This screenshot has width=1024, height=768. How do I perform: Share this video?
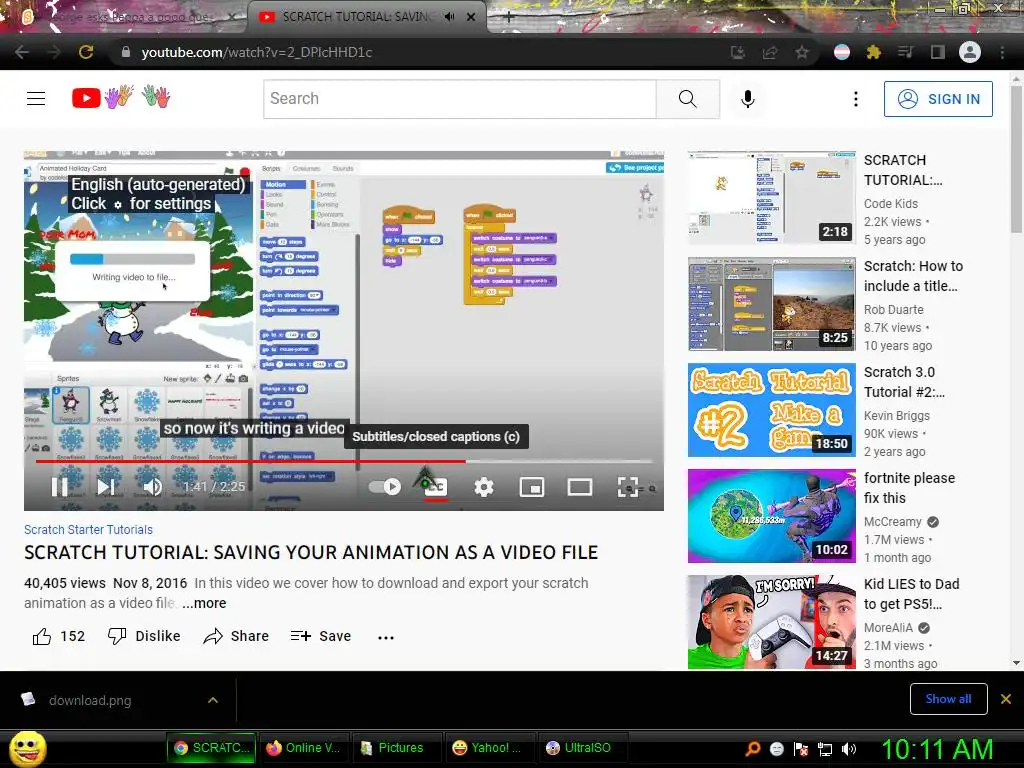(x=236, y=636)
